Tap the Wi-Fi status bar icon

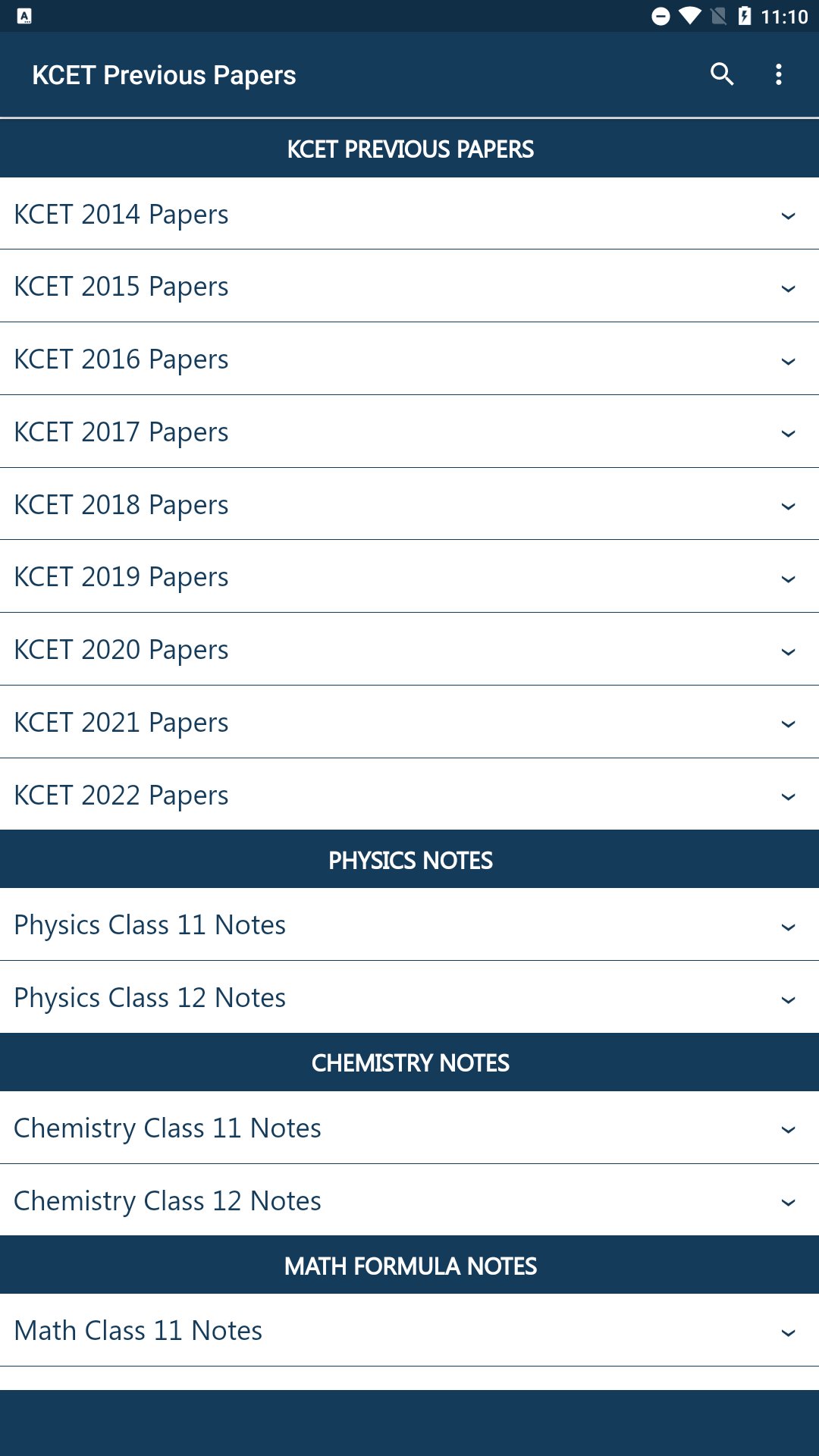pos(689,16)
